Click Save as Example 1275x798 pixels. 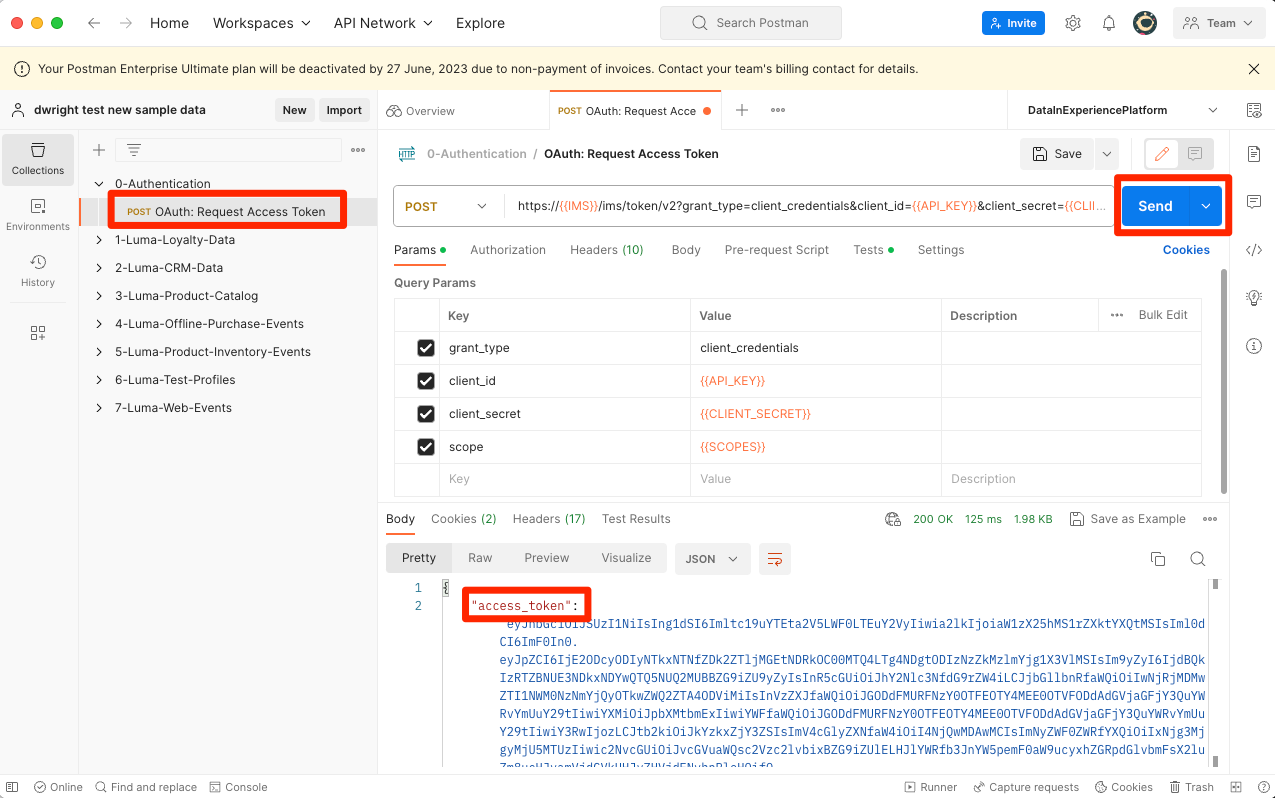click(x=1127, y=519)
